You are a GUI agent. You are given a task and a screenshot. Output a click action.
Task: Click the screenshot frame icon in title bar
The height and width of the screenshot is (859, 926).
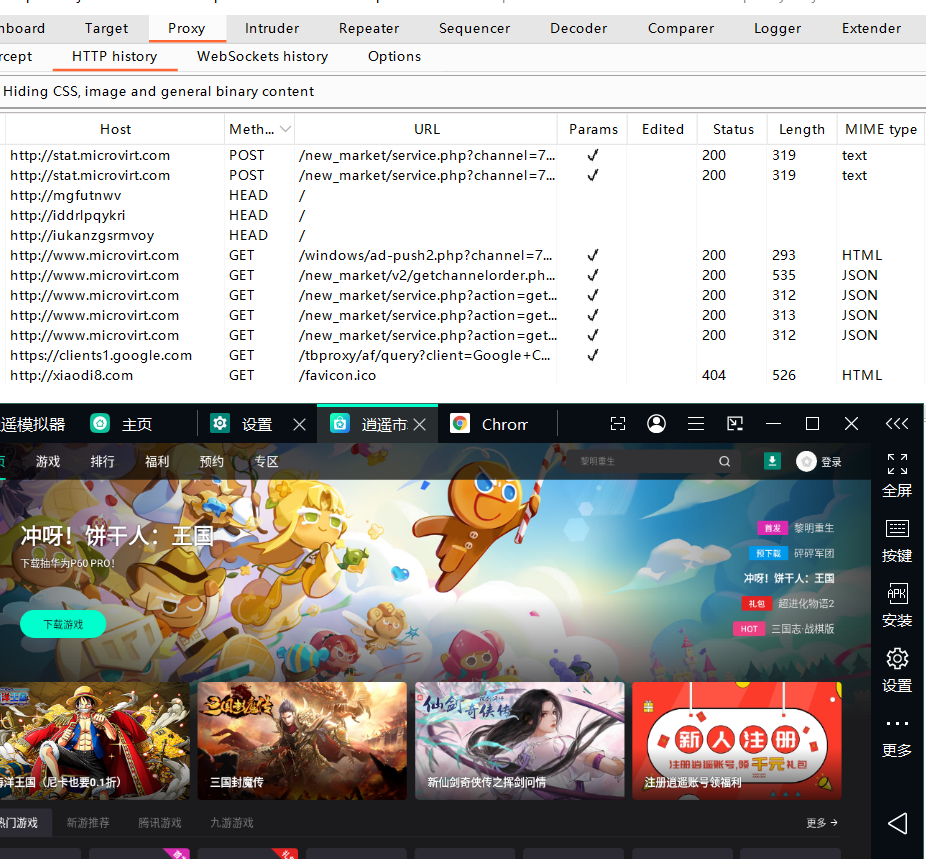[618, 424]
